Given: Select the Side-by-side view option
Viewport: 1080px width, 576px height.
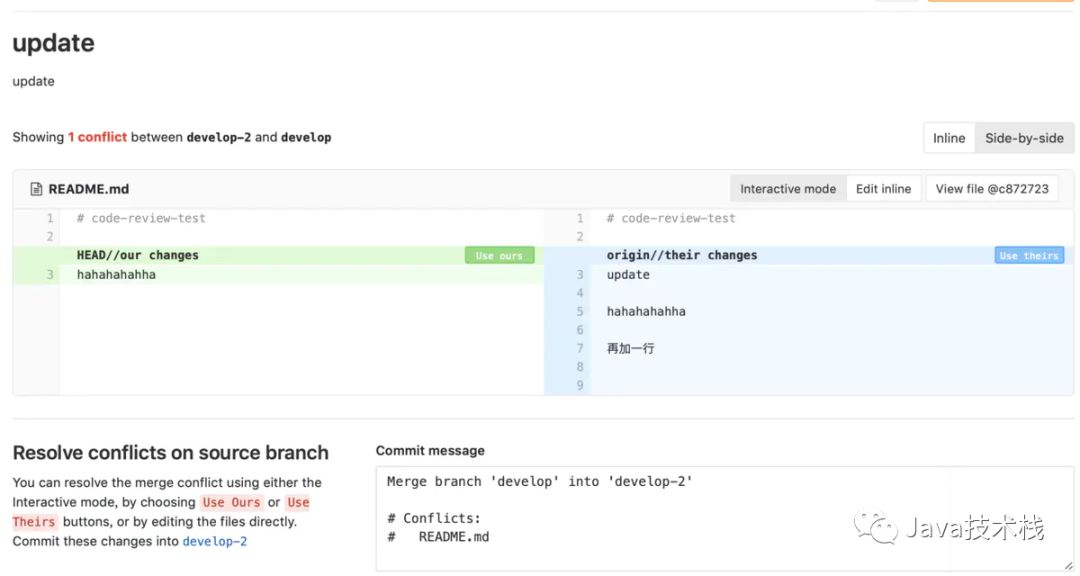Looking at the screenshot, I should click(1024, 138).
